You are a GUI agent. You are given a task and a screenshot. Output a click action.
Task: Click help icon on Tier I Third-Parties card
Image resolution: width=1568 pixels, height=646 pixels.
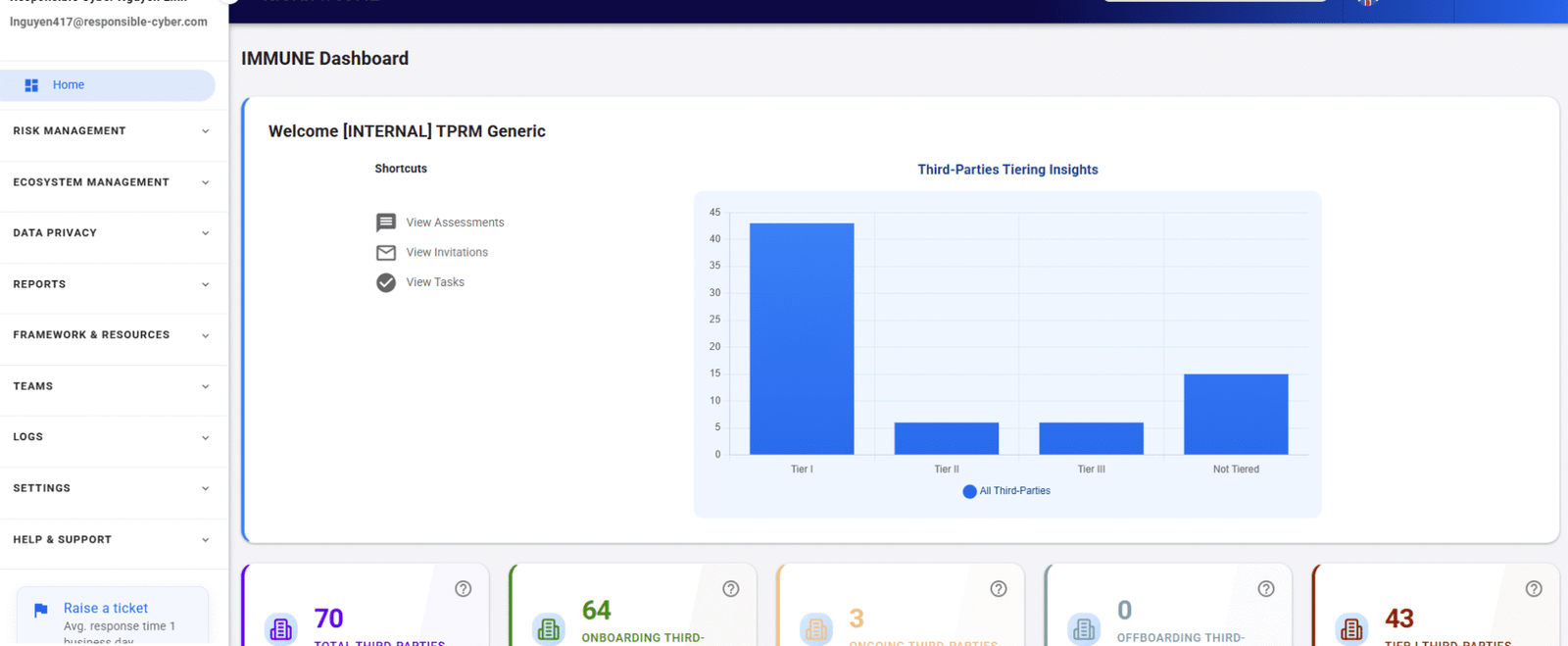click(1534, 589)
